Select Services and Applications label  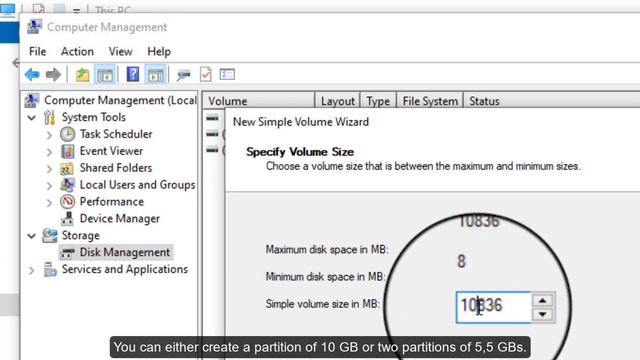(125, 269)
